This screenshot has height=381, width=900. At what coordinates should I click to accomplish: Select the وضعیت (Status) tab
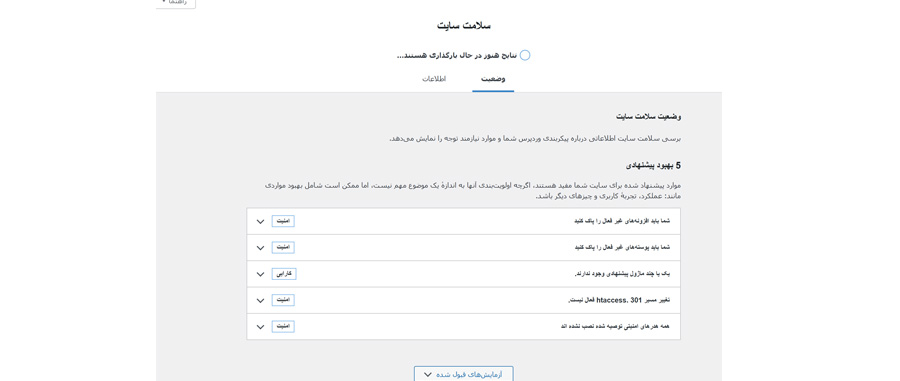click(x=493, y=79)
